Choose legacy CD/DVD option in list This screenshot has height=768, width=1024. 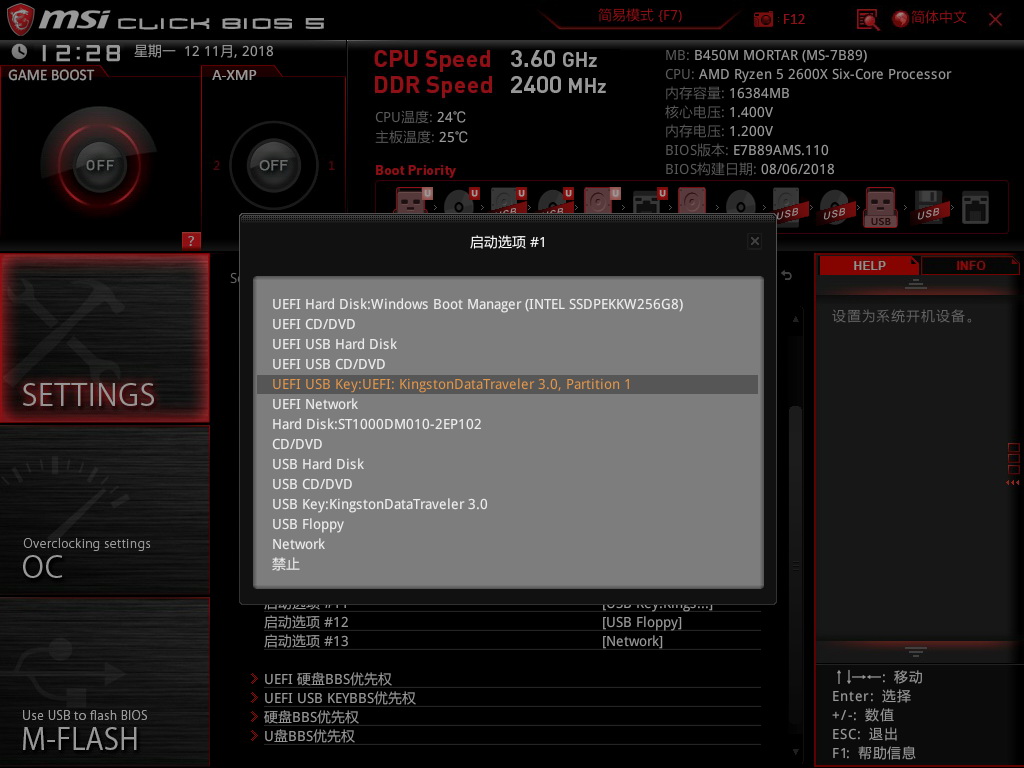point(507,444)
